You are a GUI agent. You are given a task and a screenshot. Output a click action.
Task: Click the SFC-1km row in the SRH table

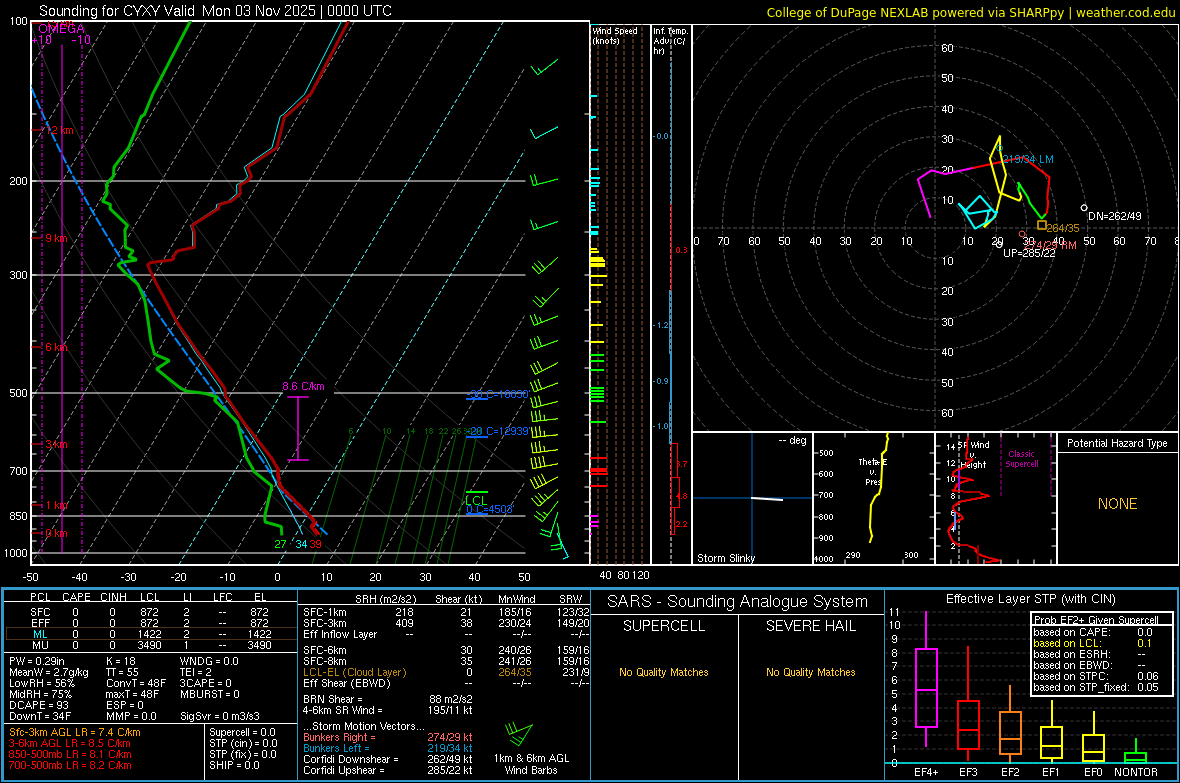(446, 612)
